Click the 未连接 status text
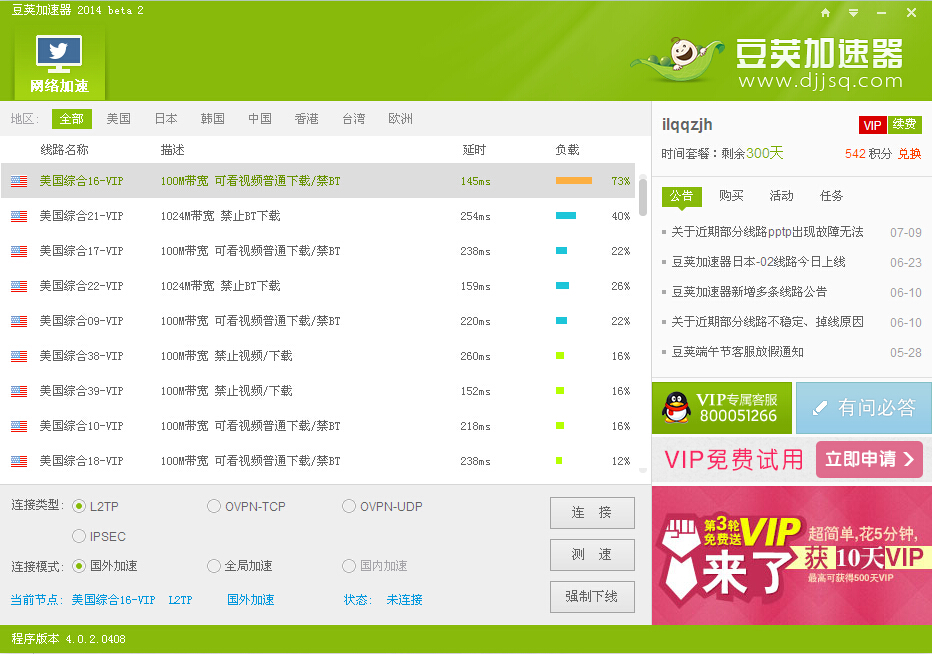Viewport: 932px width, 654px height. [x=404, y=600]
